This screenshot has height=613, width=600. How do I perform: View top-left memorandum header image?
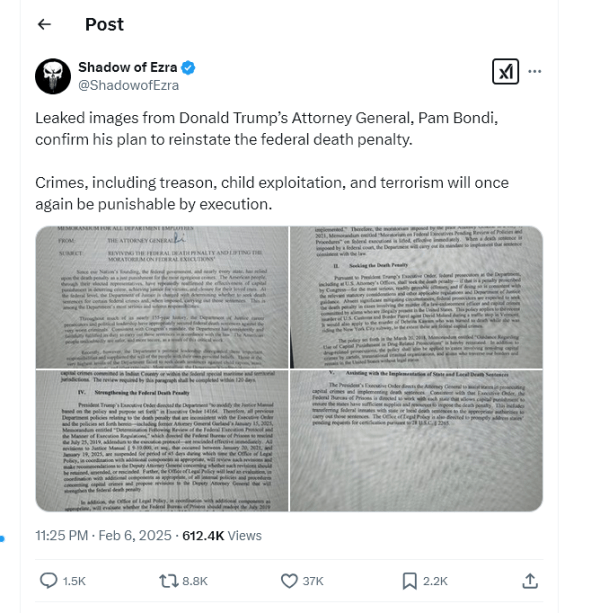(x=162, y=297)
